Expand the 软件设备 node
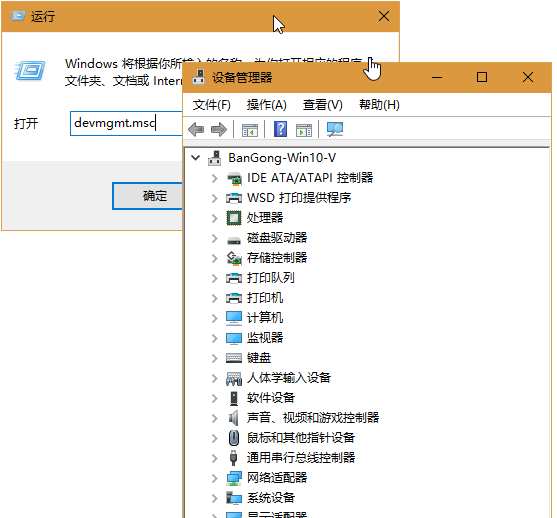Viewport: 557px width, 518px height. [215, 398]
